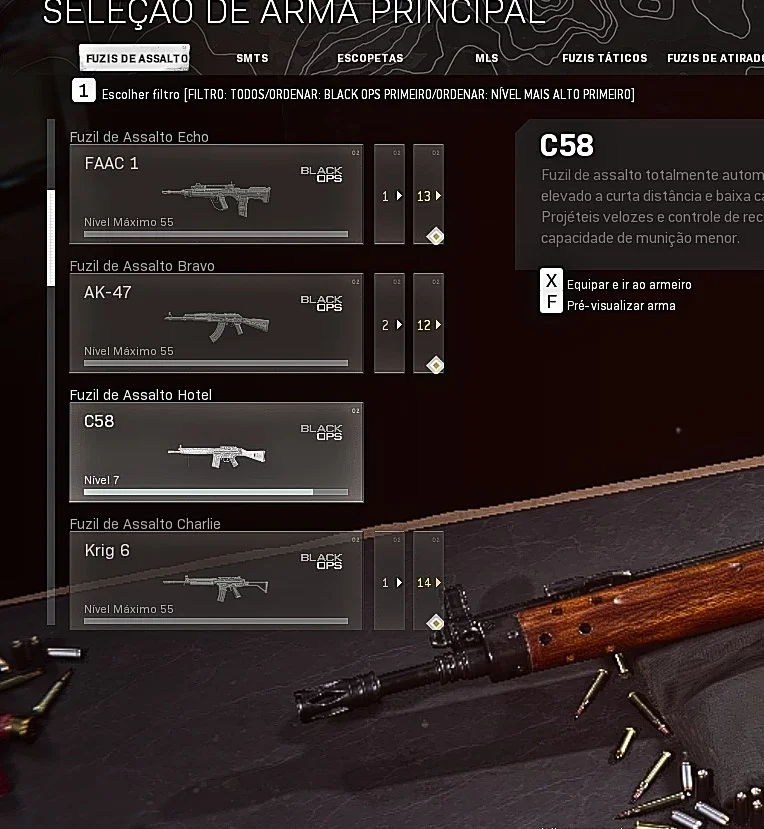
Task: Choose Pré-visualizar arma
Action: [621, 306]
